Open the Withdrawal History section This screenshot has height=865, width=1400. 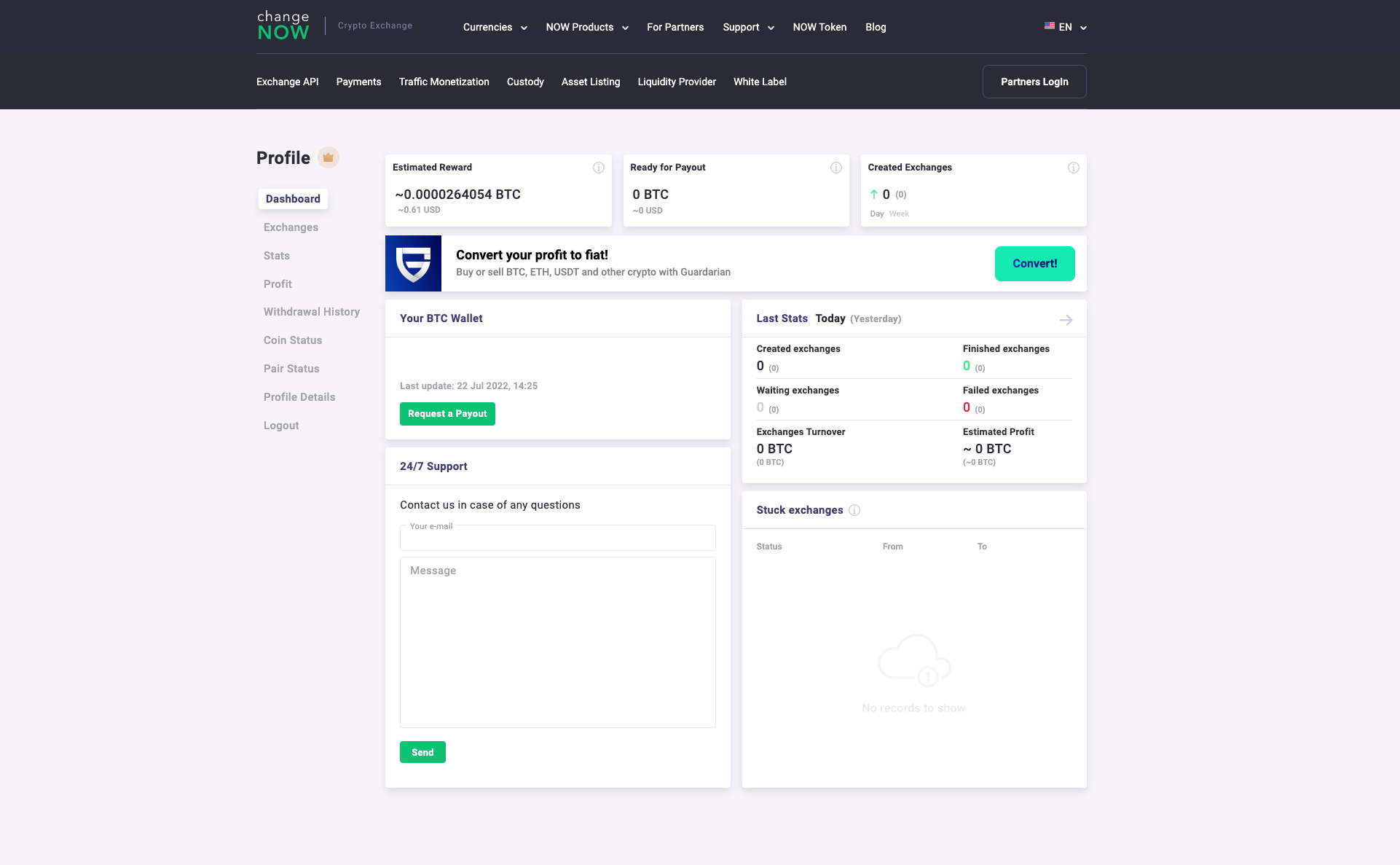point(311,312)
